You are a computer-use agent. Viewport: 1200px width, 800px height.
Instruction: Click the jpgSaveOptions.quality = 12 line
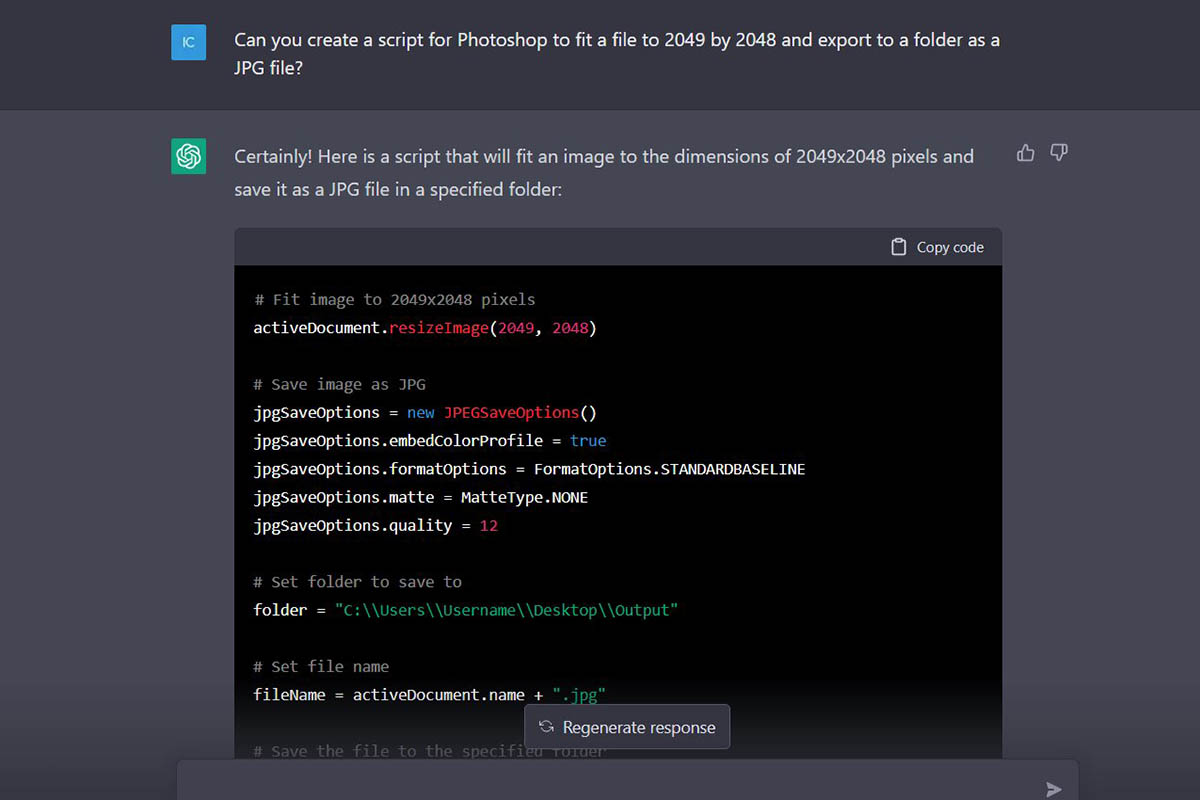[x=375, y=525]
